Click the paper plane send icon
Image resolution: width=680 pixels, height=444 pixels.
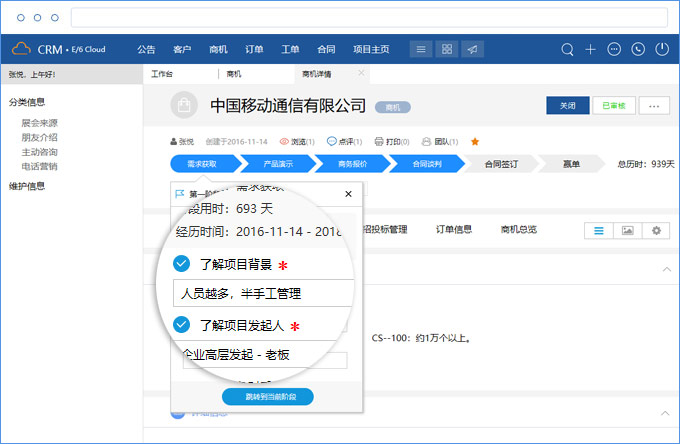473,49
